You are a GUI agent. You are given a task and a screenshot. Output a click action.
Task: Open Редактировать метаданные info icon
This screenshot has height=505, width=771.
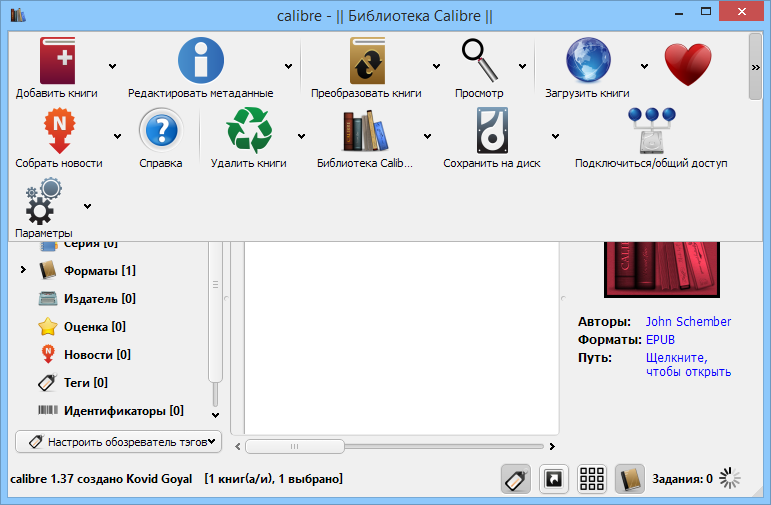[x=201, y=60]
